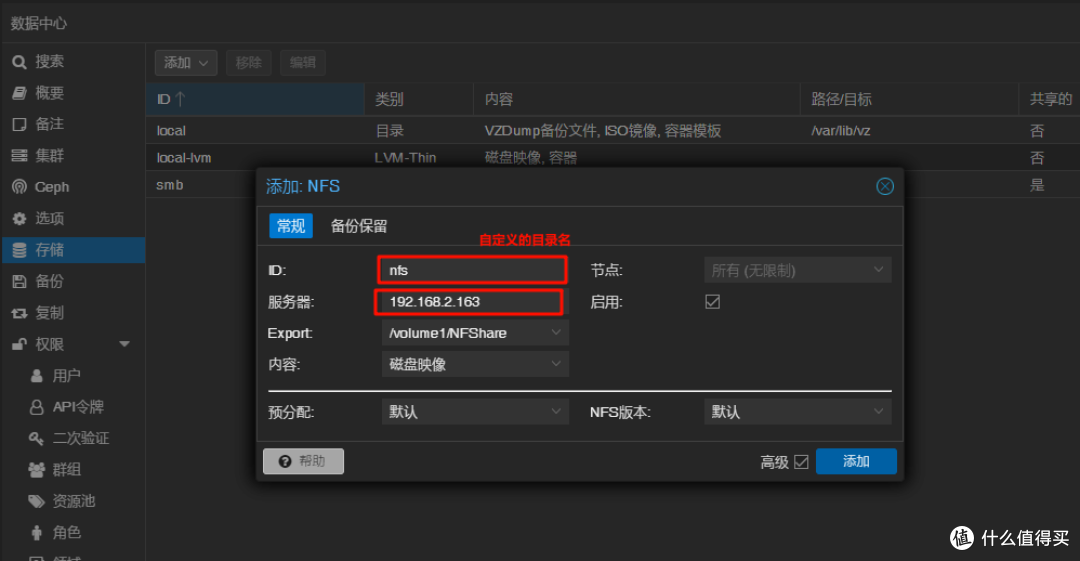Open 存储 in sidebar
This screenshot has height=561, width=1080.
click(x=73, y=250)
